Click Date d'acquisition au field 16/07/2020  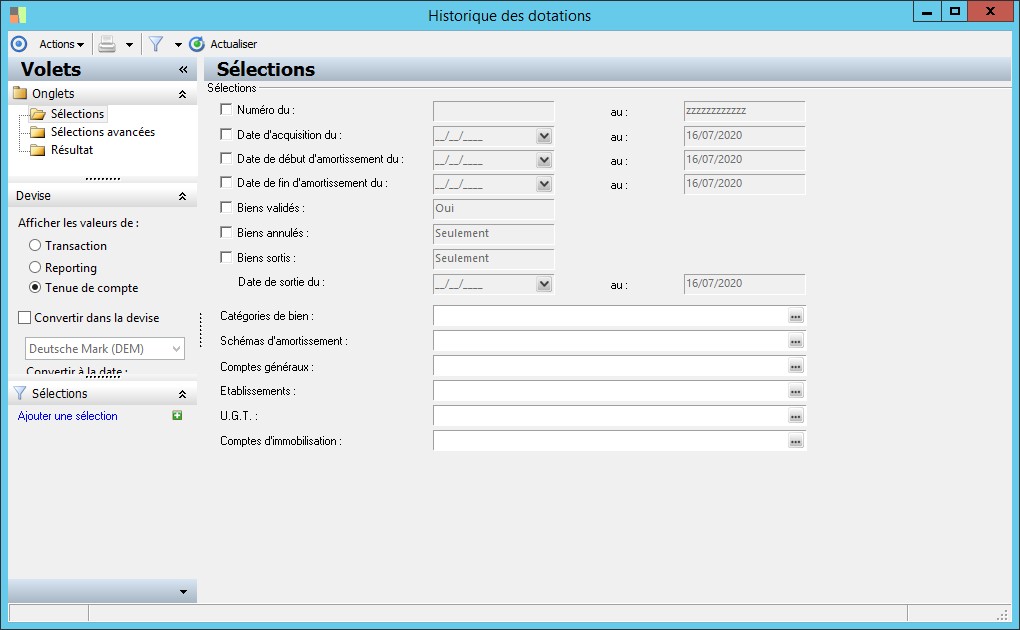tap(744, 136)
